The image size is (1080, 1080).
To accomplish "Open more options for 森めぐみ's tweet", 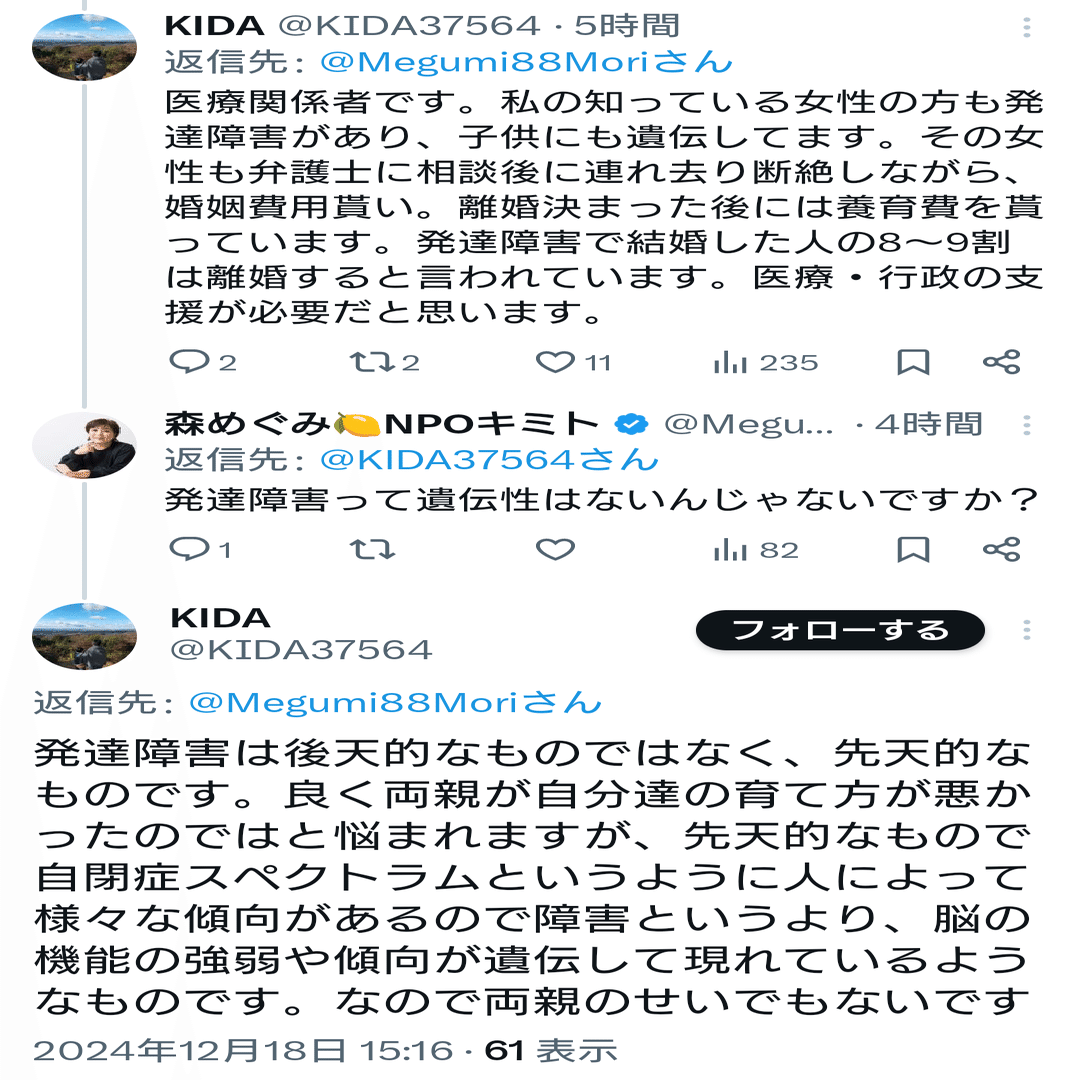I will tap(1027, 425).
